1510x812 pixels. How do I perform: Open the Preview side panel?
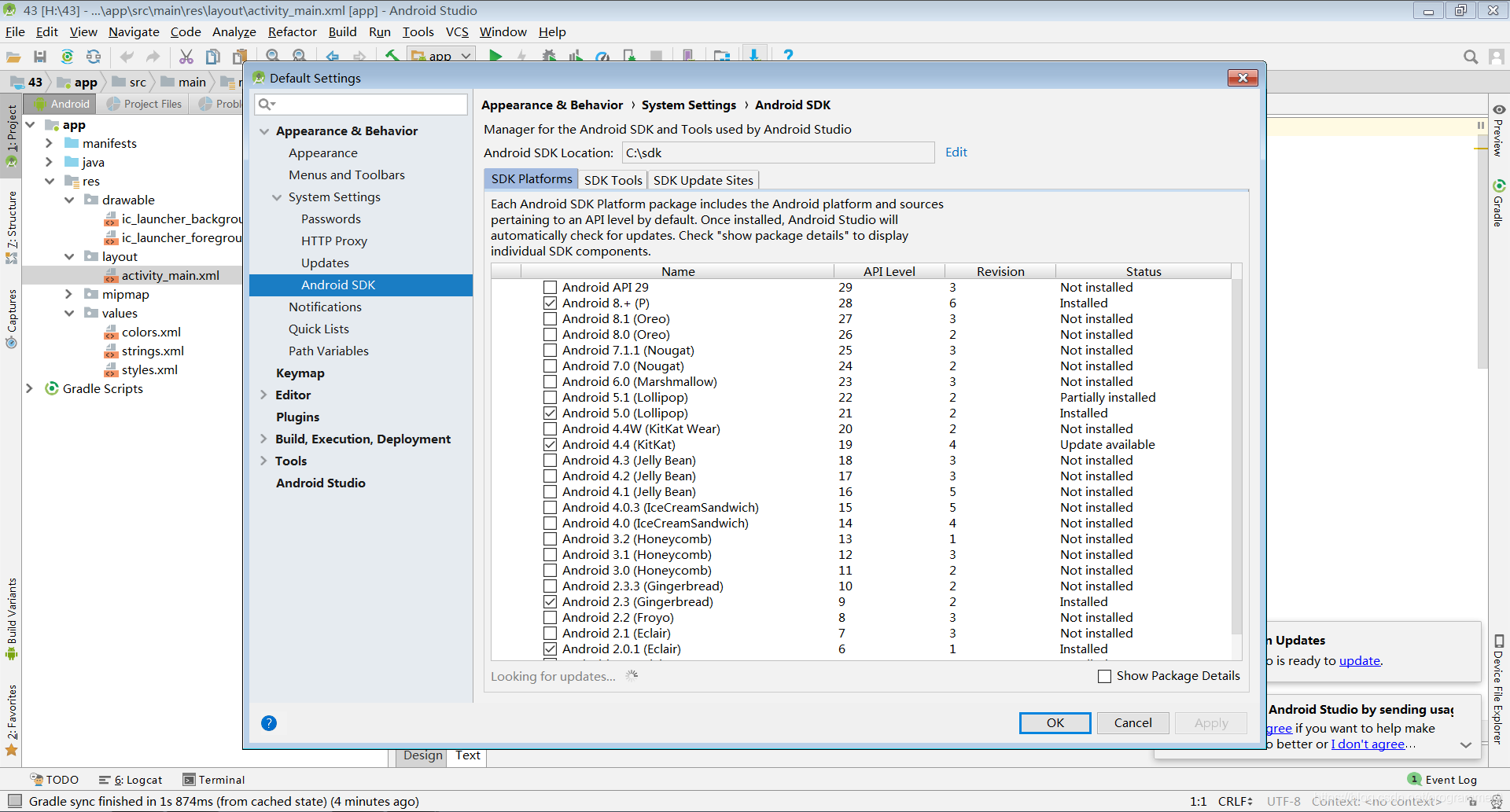click(x=1499, y=131)
